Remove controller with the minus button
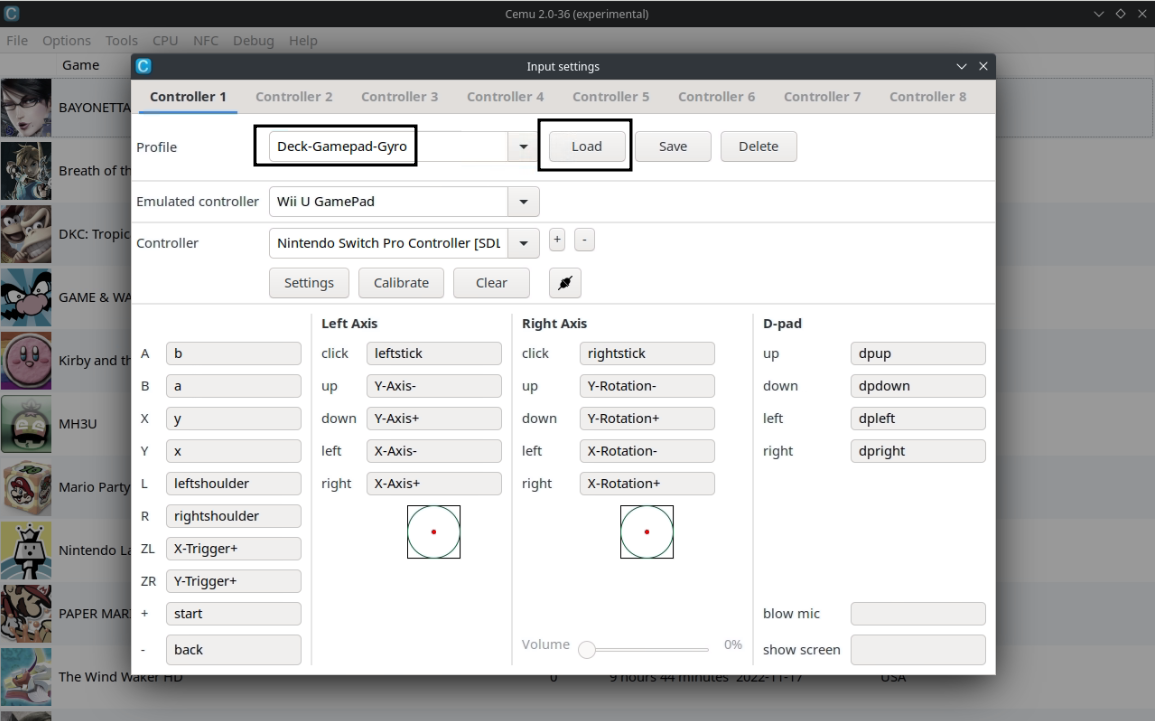1155x721 pixels. 584,239
